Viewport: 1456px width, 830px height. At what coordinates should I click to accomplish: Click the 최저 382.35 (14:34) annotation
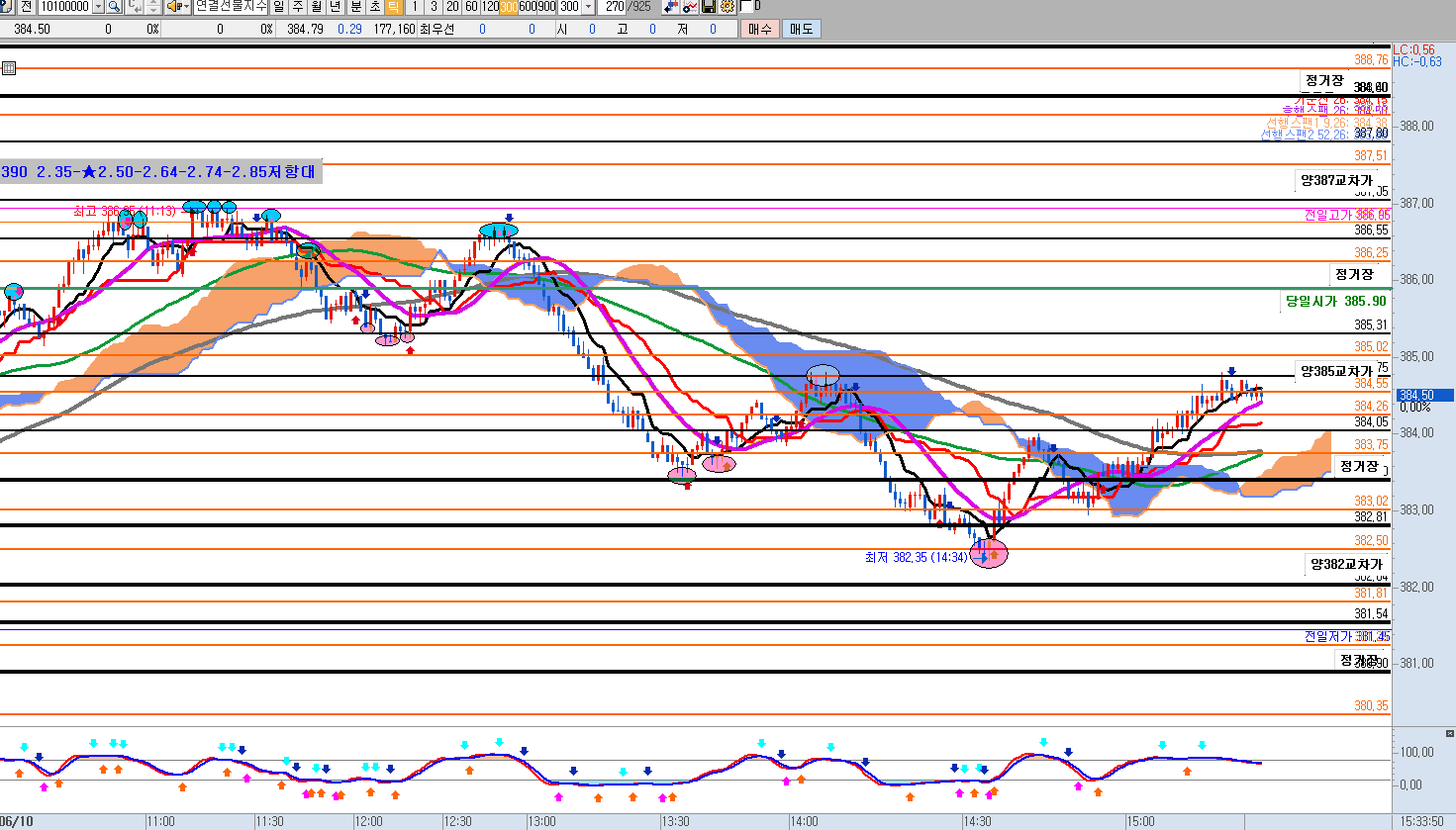coord(916,558)
